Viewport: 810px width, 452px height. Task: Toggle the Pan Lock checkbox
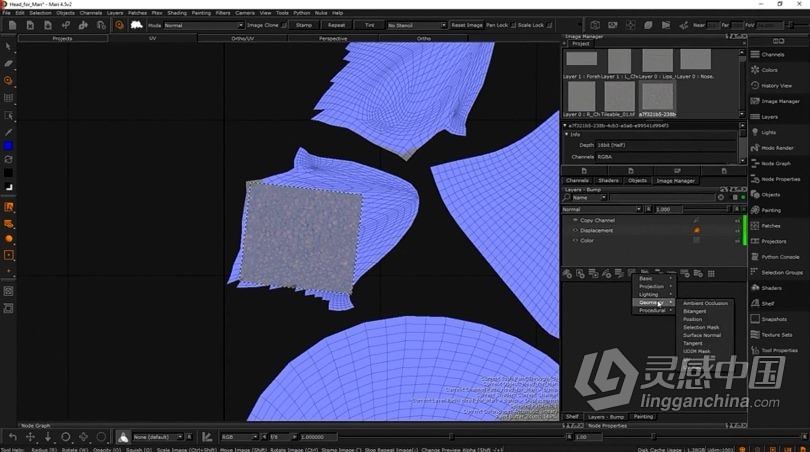513,25
